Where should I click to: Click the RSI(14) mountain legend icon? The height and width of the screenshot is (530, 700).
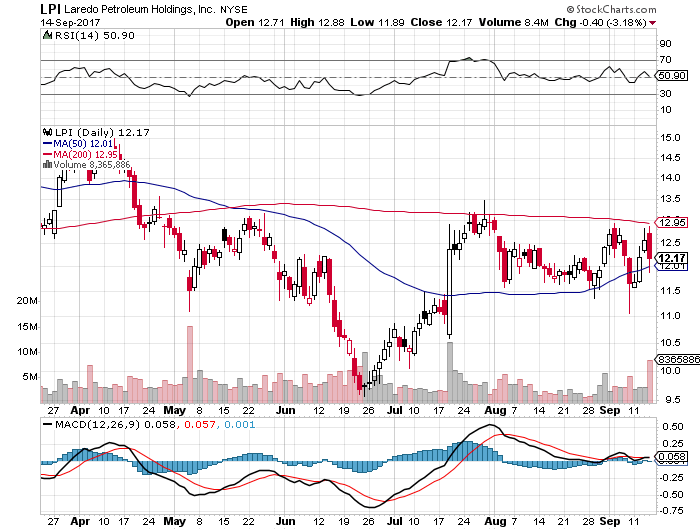44,36
